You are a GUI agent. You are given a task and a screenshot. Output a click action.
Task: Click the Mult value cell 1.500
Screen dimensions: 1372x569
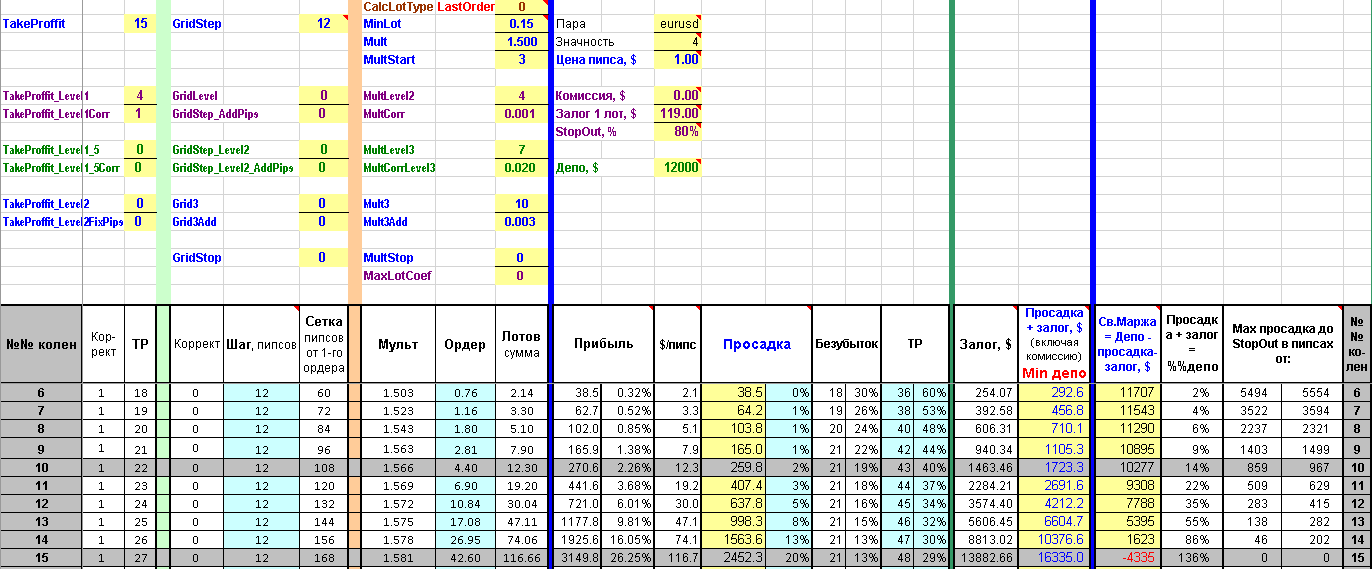(x=522, y=42)
